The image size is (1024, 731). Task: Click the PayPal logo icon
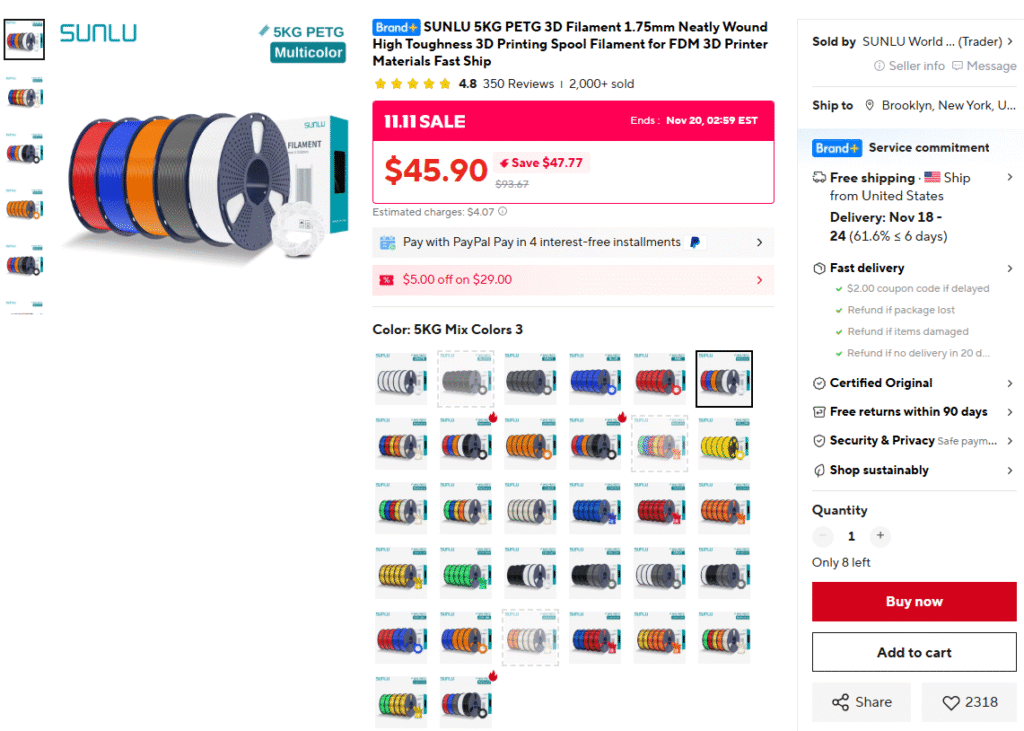click(x=696, y=242)
